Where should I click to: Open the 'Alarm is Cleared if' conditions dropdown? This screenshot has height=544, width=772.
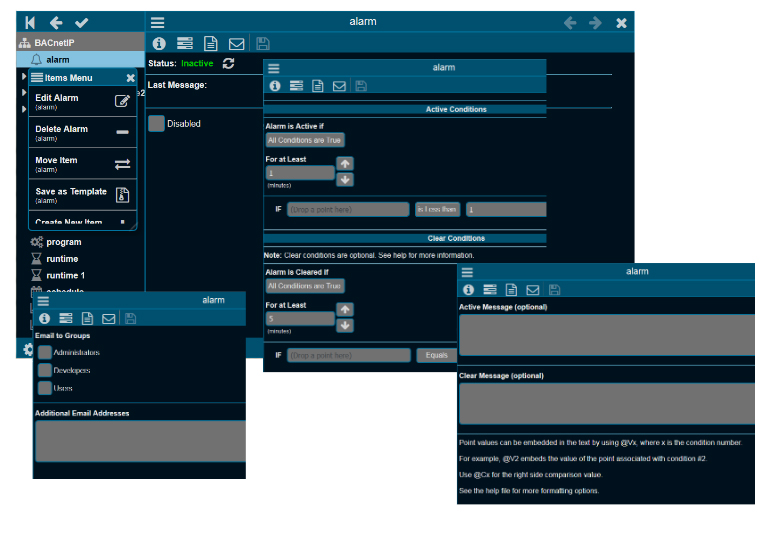click(304, 285)
